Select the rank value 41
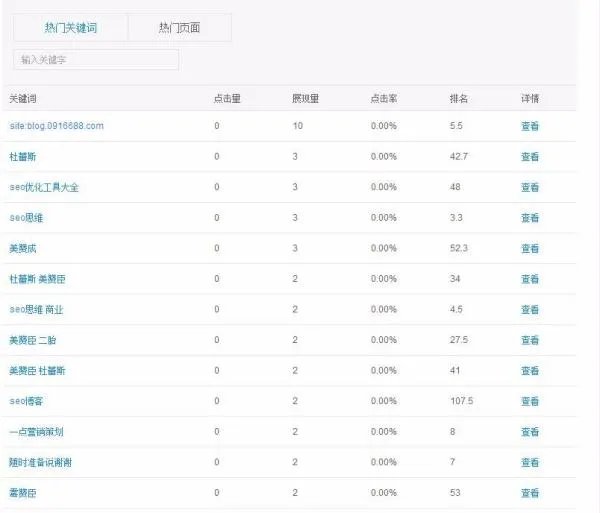The width and height of the screenshot is (600, 513). 455,371
